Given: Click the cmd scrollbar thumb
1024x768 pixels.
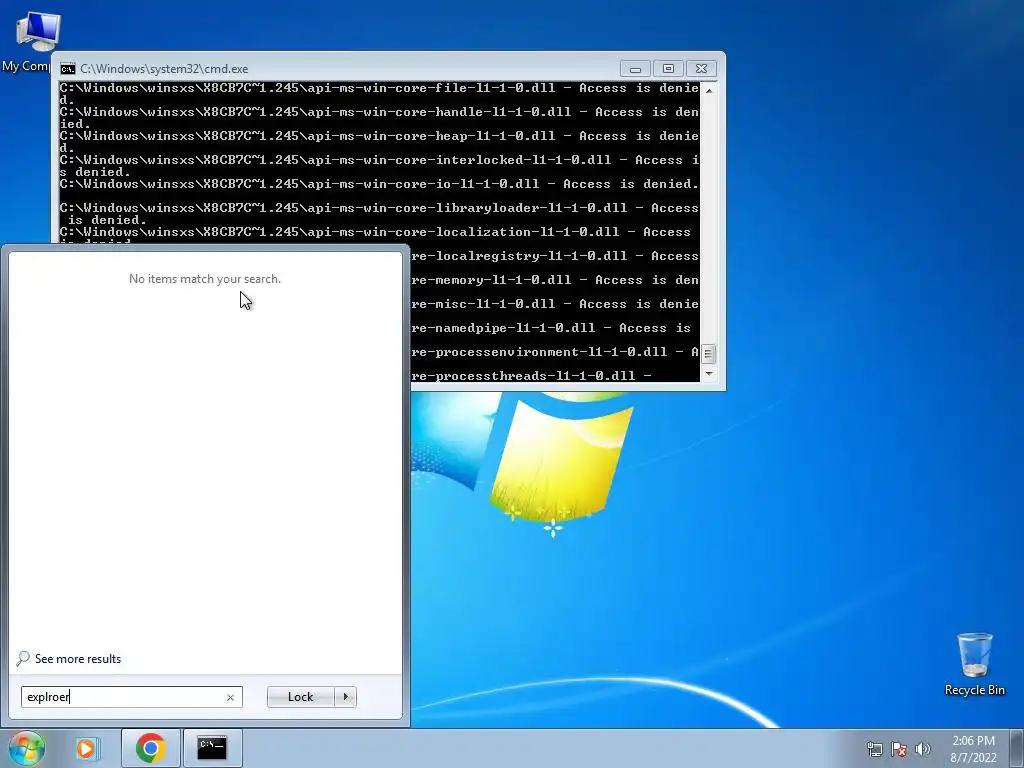Looking at the screenshot, I should click(x=709, y=353).
